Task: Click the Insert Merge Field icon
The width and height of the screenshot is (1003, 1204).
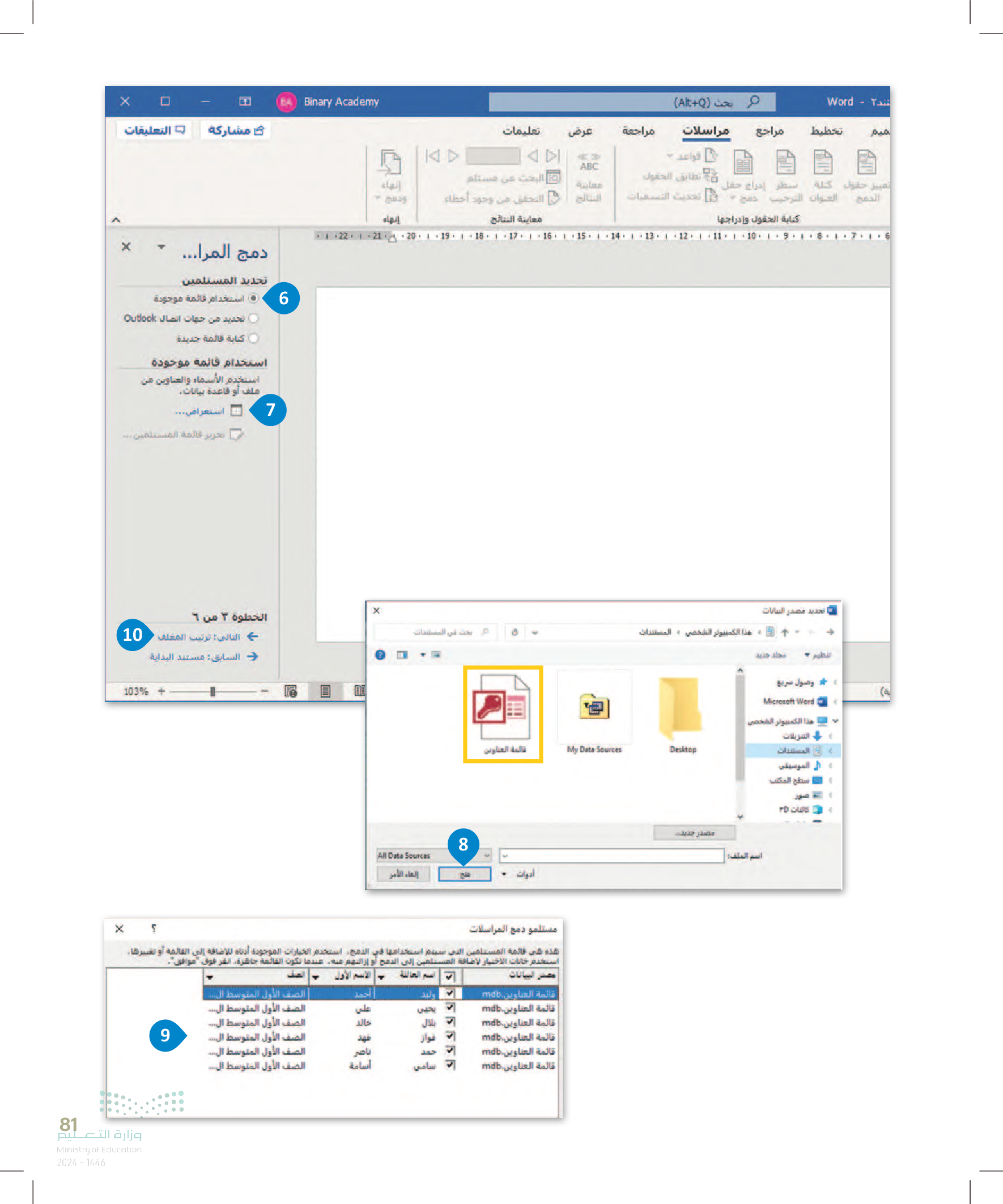Action: click(743, 163)
